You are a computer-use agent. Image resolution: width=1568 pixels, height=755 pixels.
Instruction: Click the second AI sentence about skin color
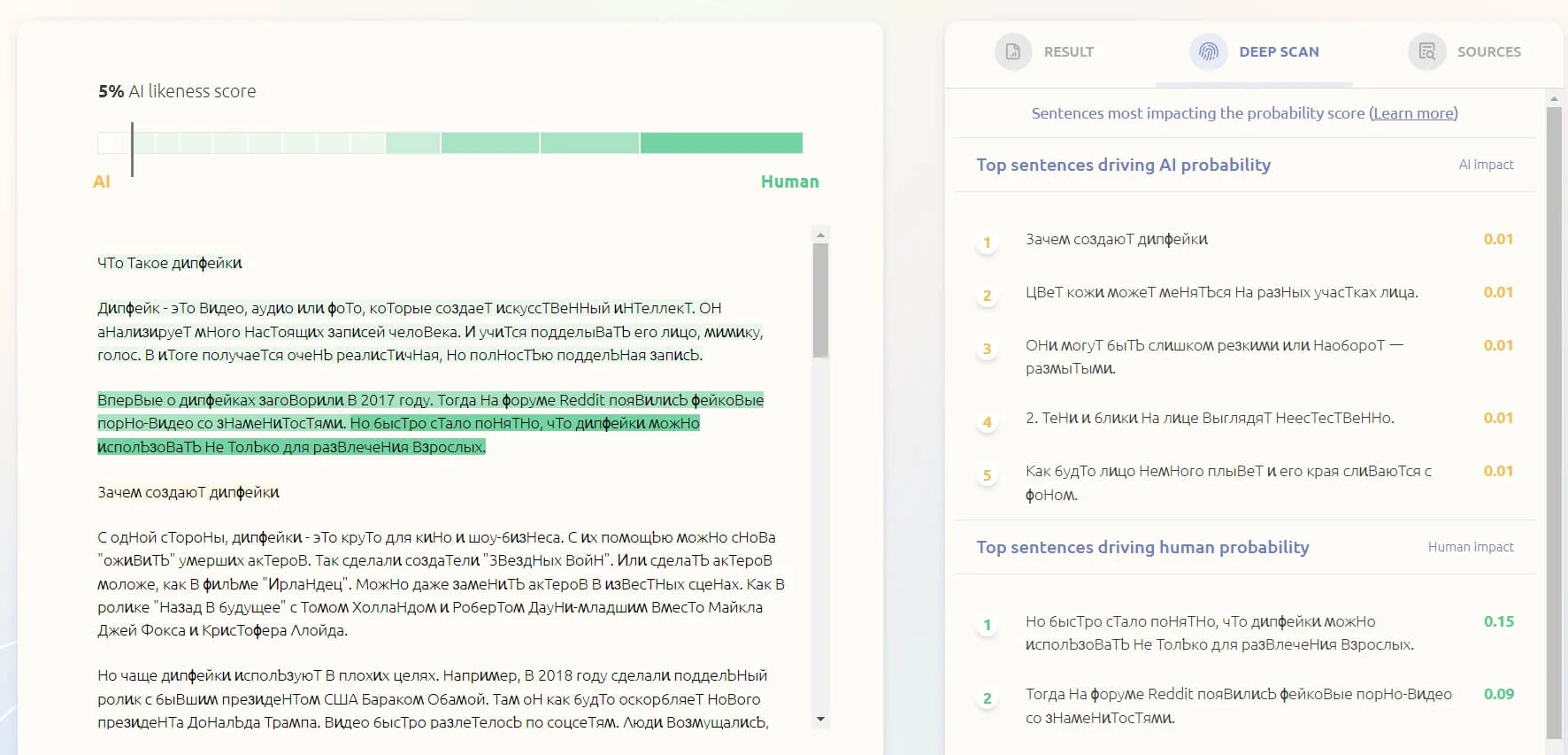pos(1221,292)
